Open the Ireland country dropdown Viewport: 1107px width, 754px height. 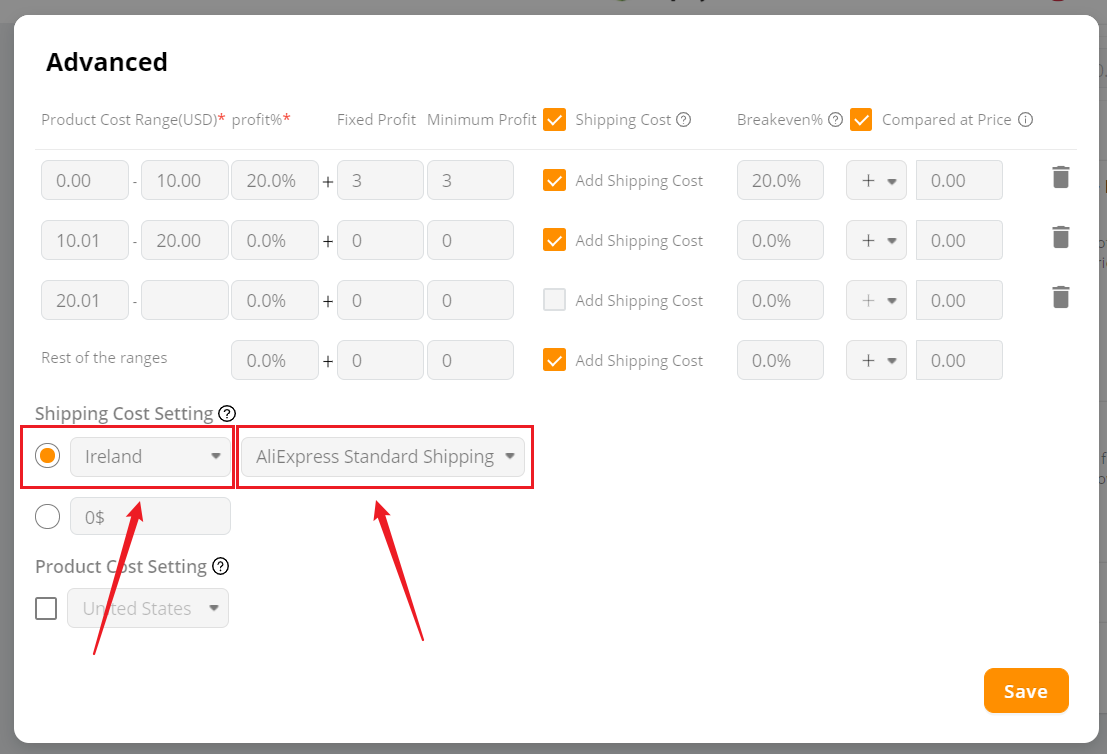pyautogui.click(x=150, y=457)
